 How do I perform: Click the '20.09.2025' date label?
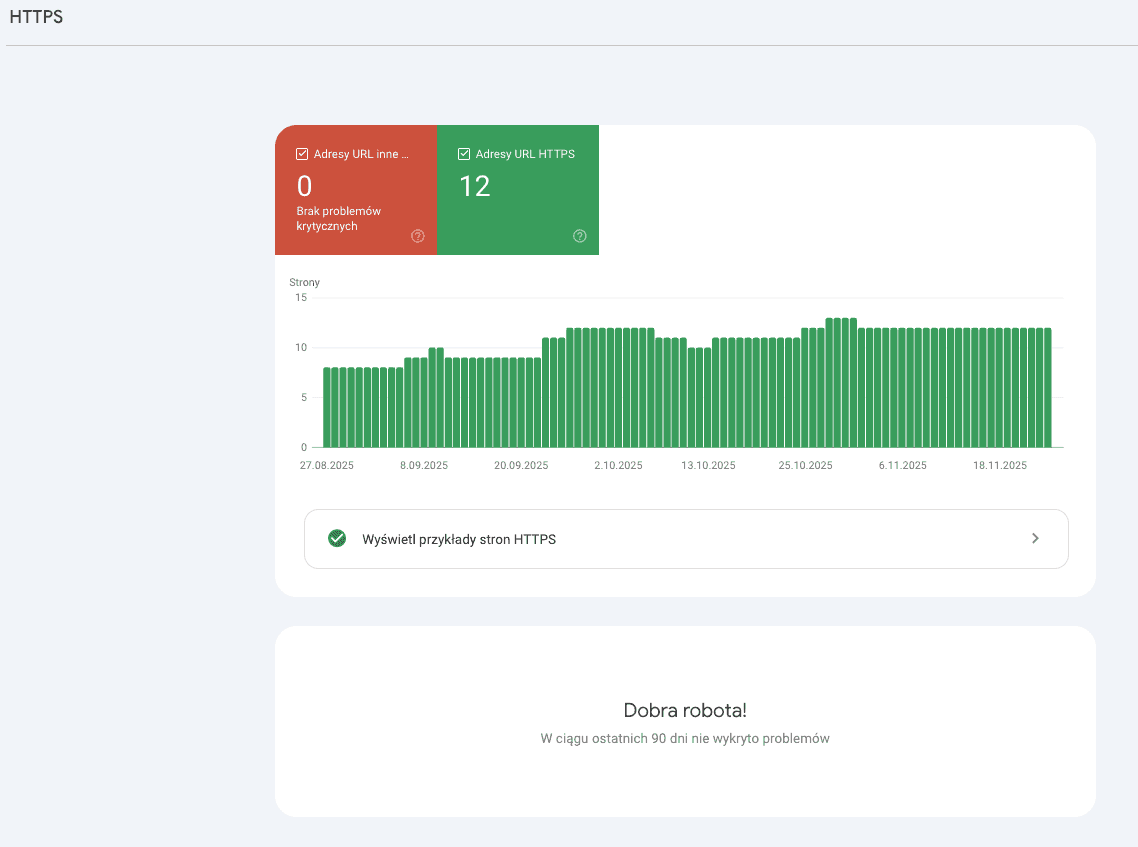521,465
